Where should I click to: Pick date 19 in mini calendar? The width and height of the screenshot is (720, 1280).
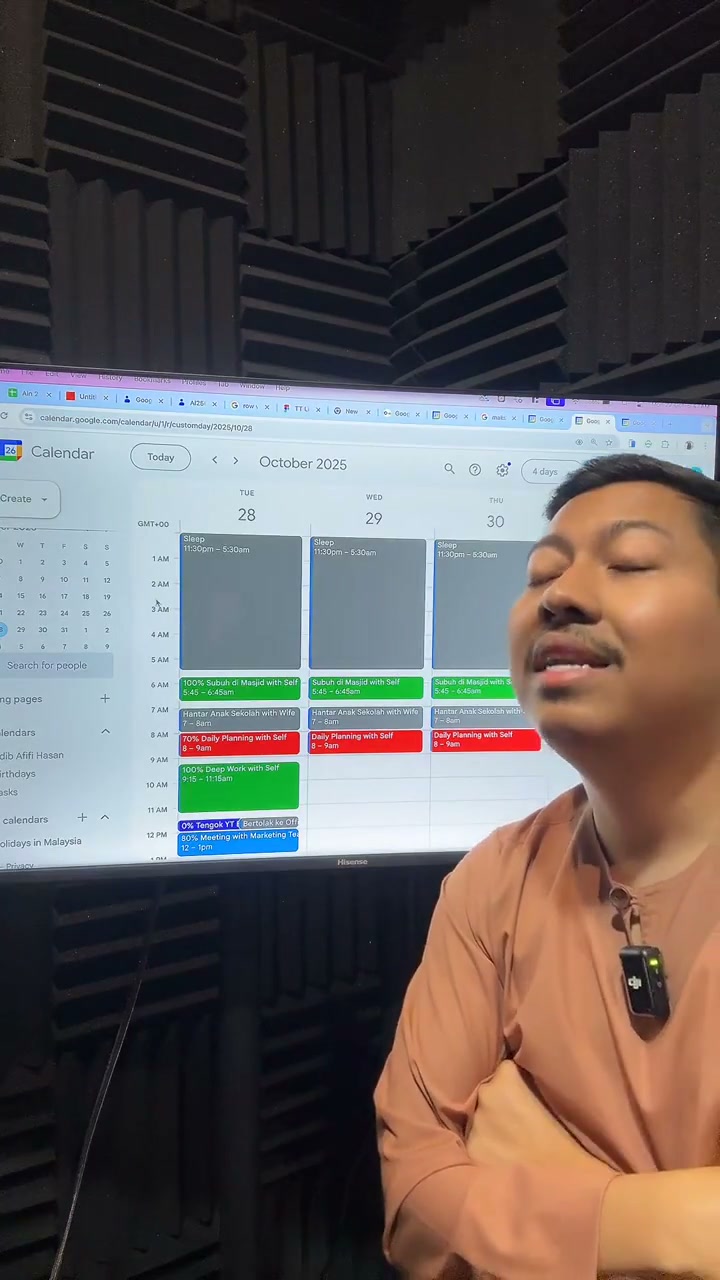107,597
